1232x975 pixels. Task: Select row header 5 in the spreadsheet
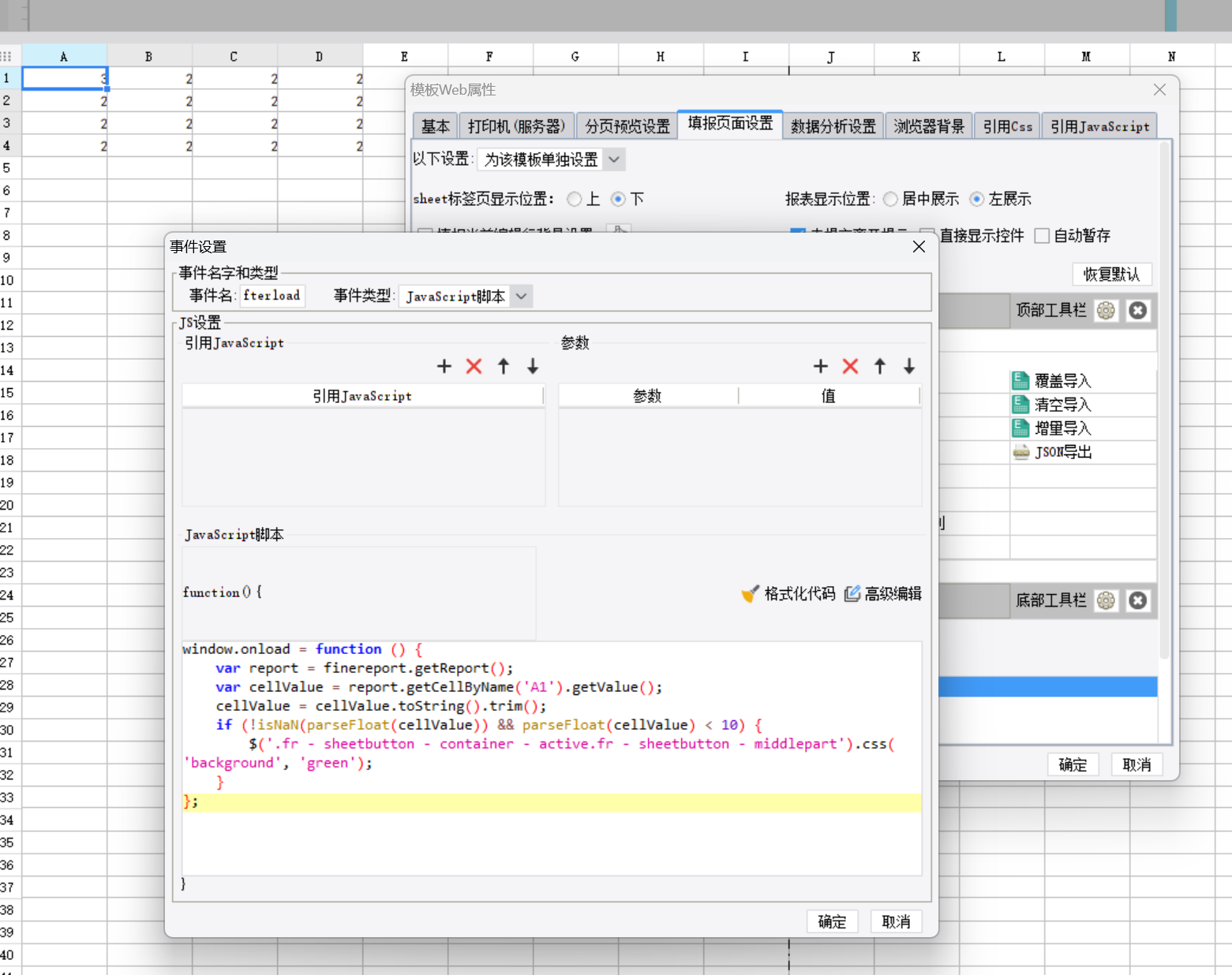point(9,168)
